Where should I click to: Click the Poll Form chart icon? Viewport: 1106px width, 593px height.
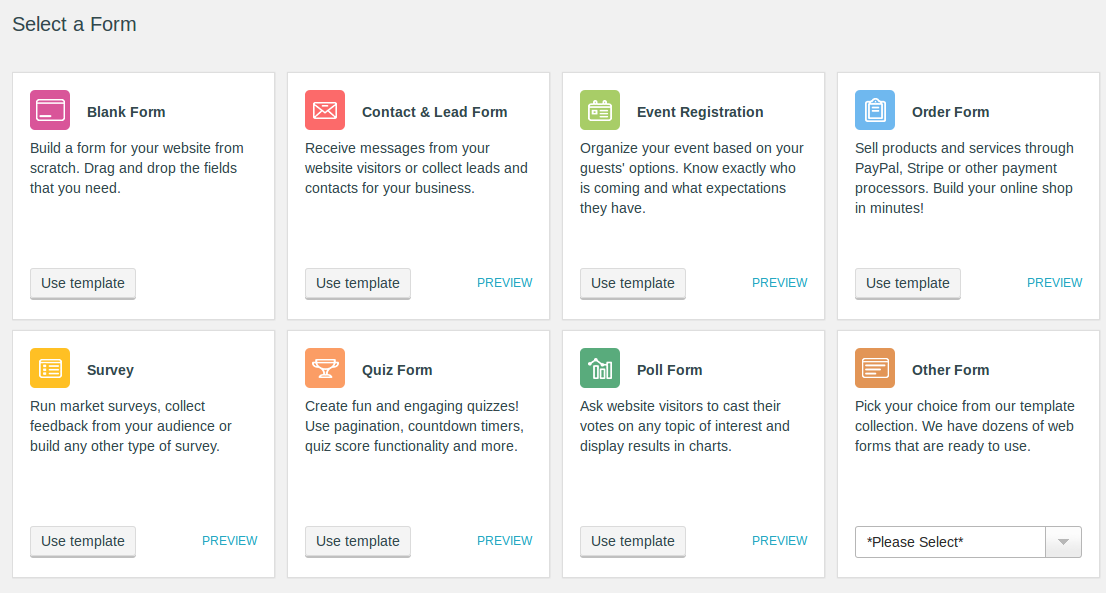coord(600,368)
